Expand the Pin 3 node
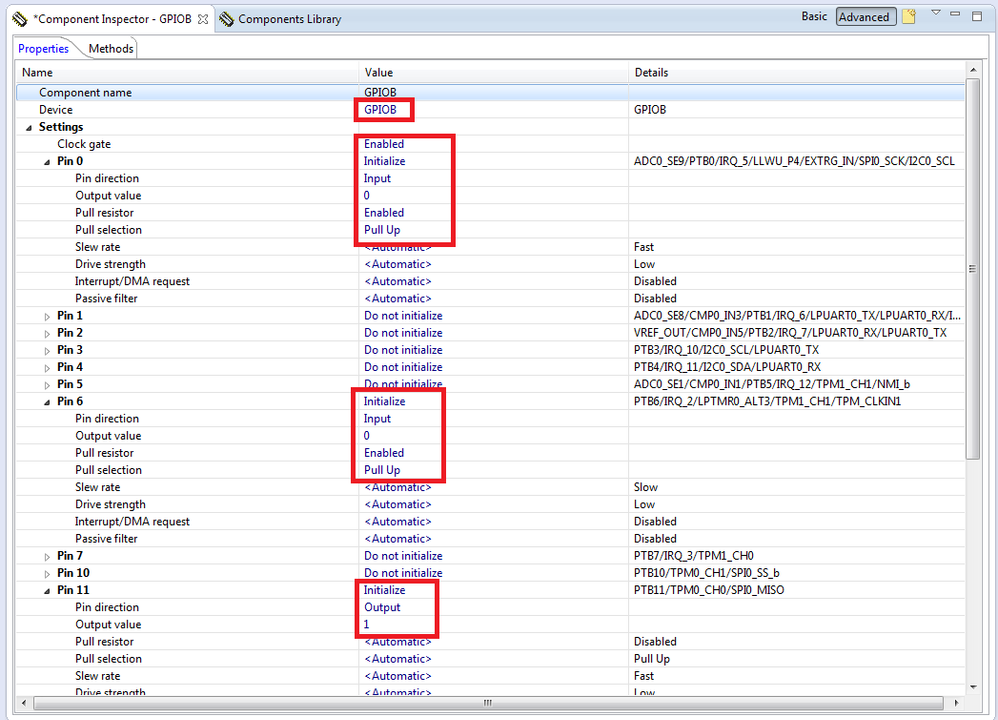The height and width of the screenshot is (720, 998). [x=46, y=351]
